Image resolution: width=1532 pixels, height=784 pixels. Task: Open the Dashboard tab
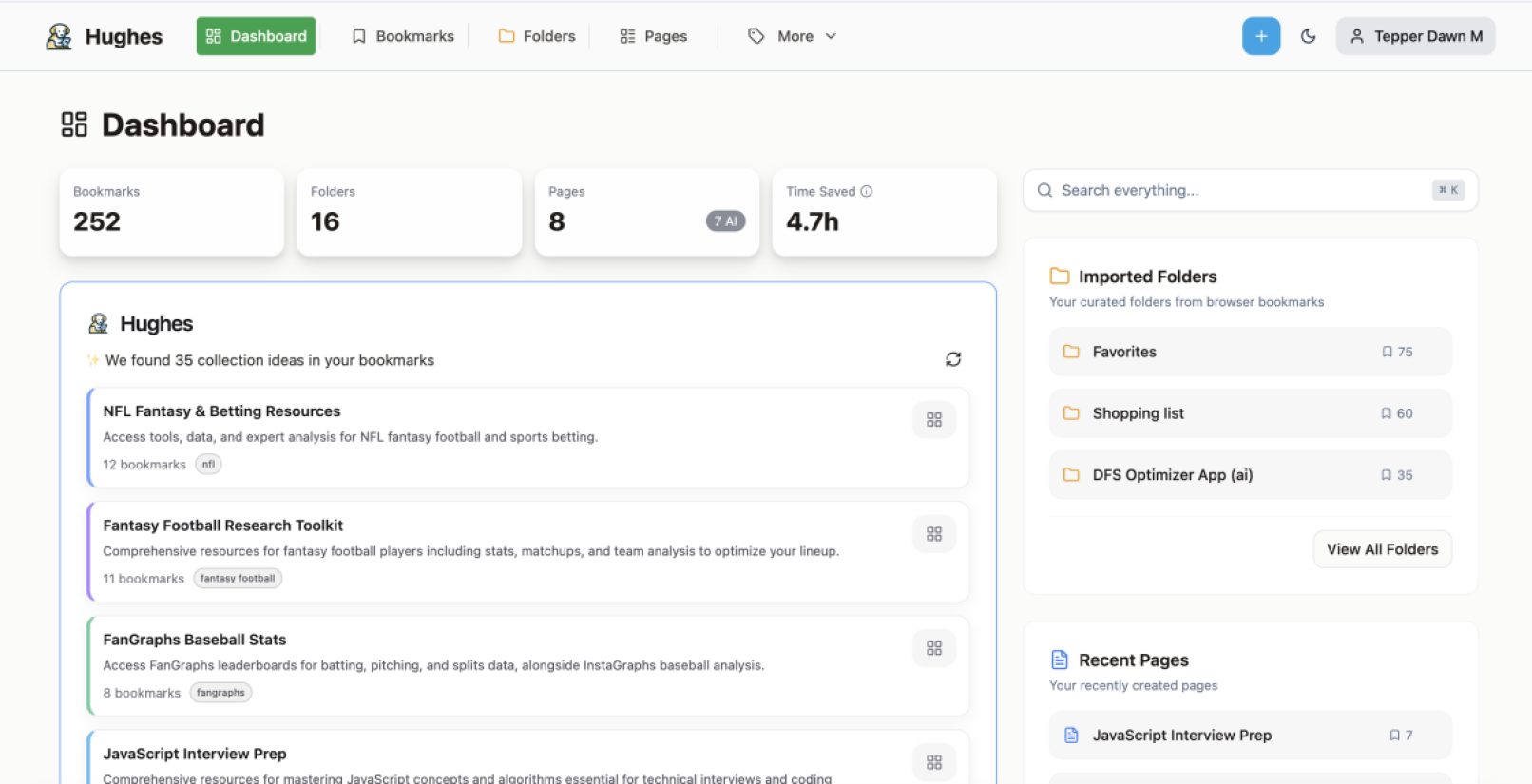point(256,36)
